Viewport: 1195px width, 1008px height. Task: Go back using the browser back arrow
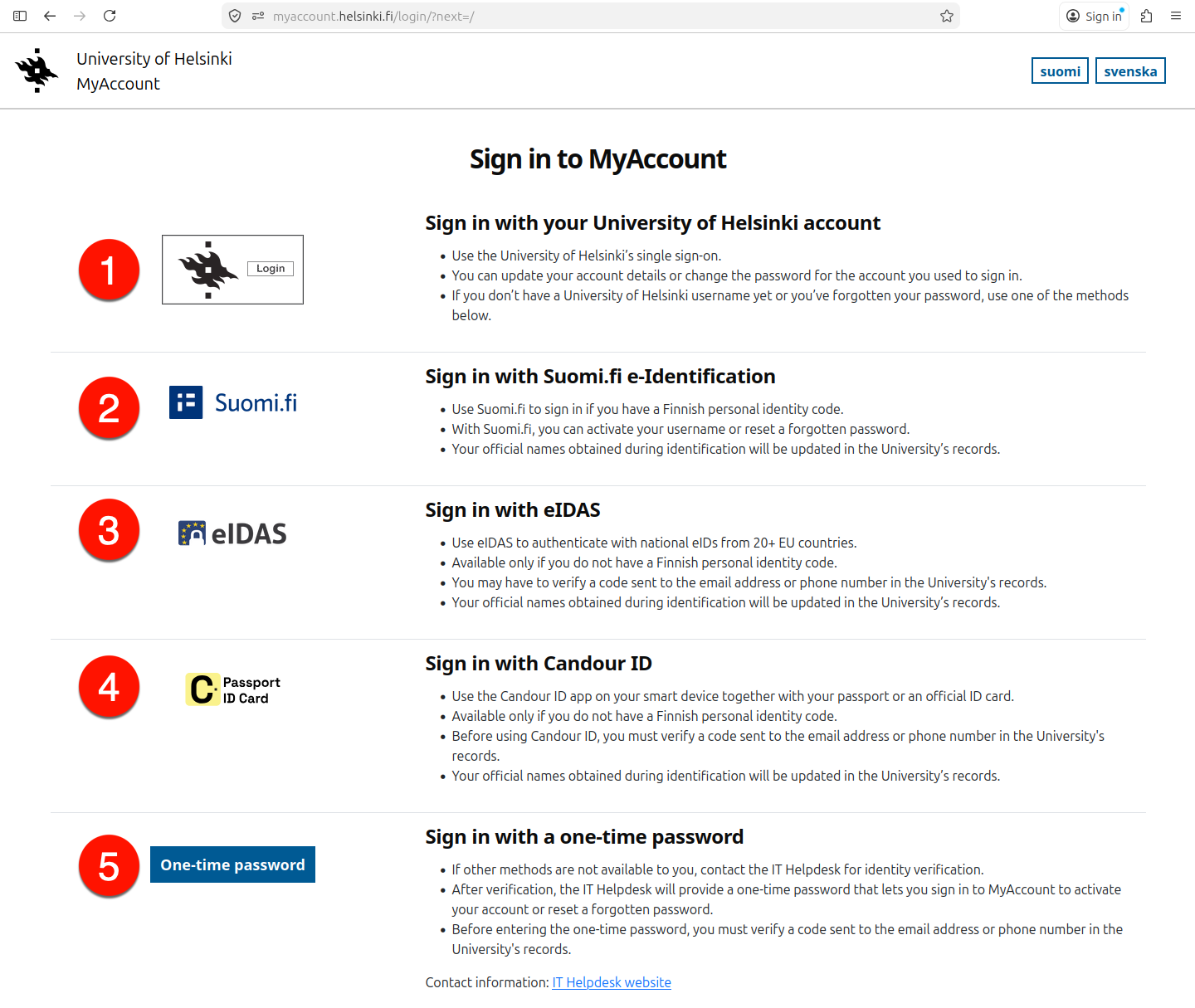(50, 16)
